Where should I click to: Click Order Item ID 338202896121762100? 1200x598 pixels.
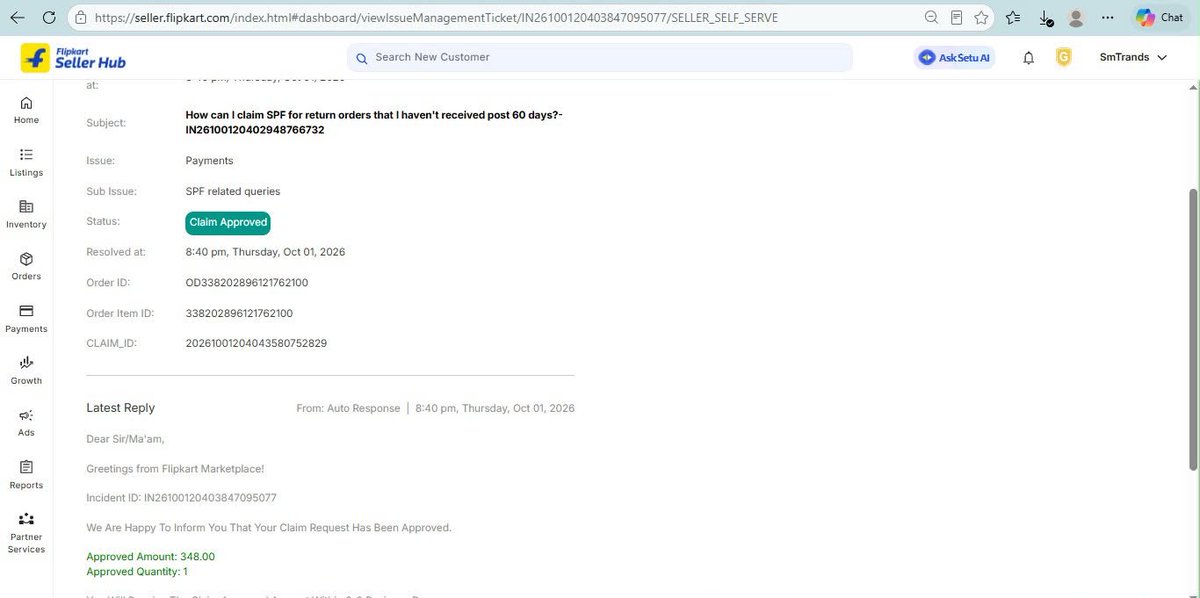[x=239, y=313]
